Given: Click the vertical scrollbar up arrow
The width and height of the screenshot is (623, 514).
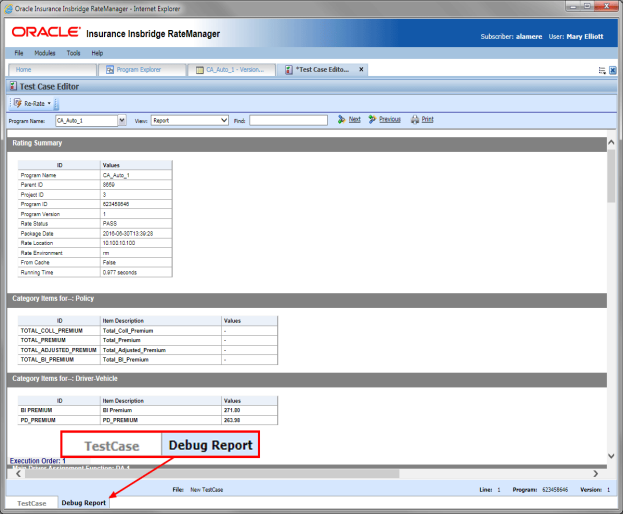Looking at the screenshot, I should click(x=611, y=142).
